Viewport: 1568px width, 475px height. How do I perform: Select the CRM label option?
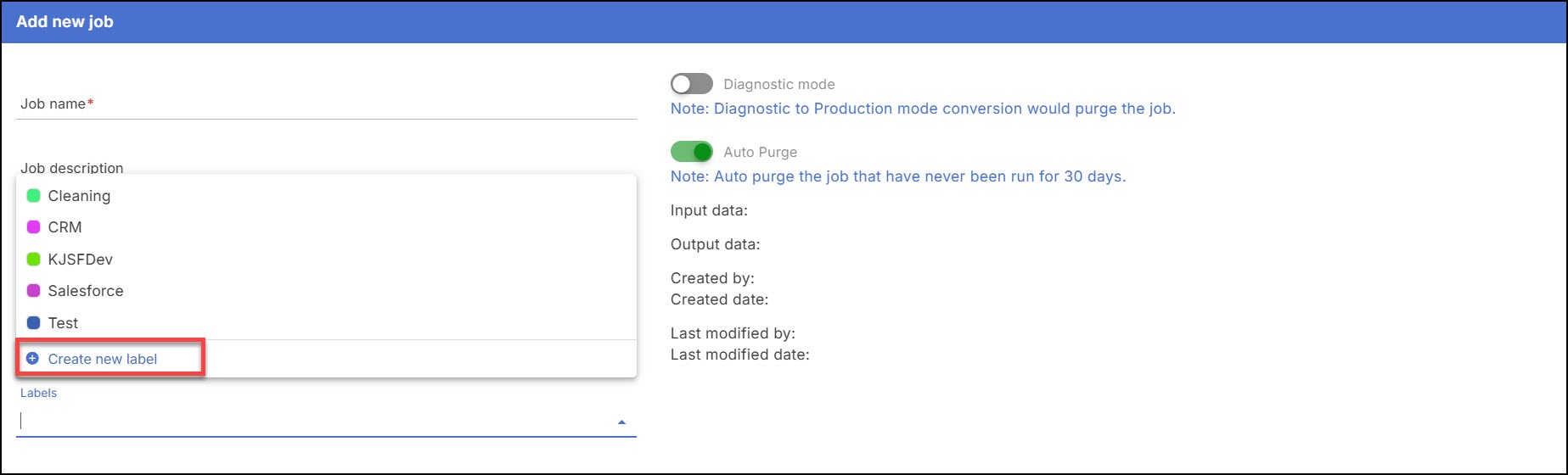326,227
